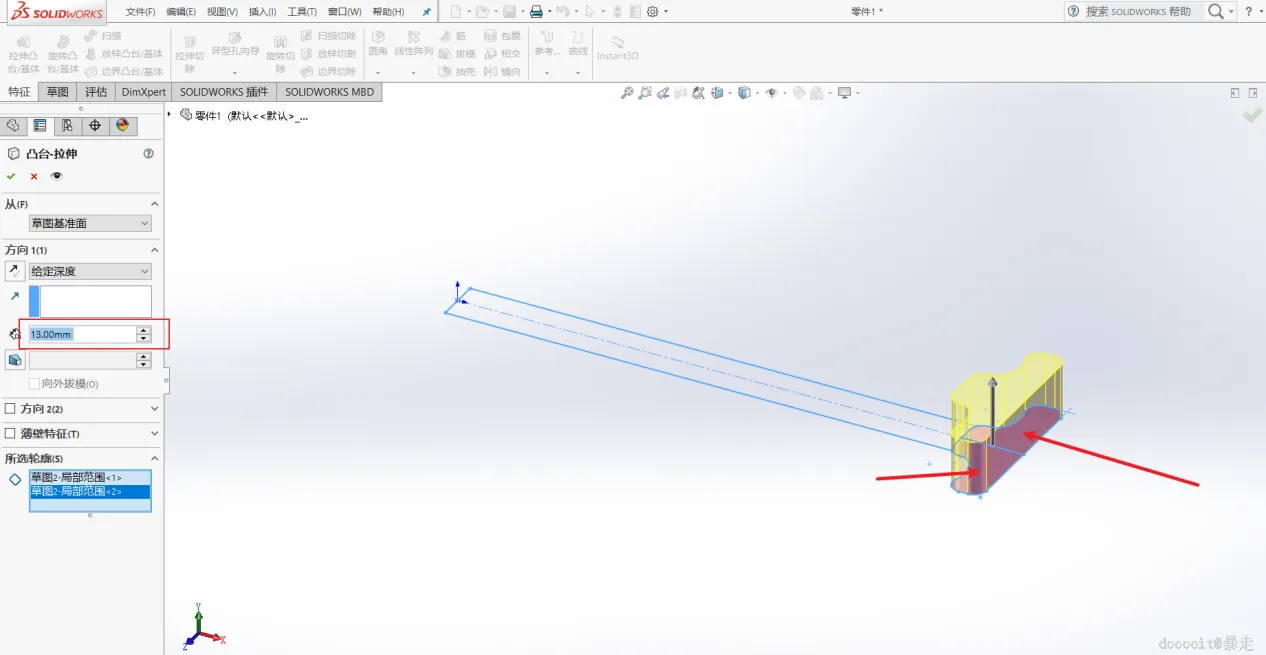Confirm the boss-extrude with green checkmark
The height and width of the screenshot is (655, 1266).
pyautogui.click(x=11, y=176)
